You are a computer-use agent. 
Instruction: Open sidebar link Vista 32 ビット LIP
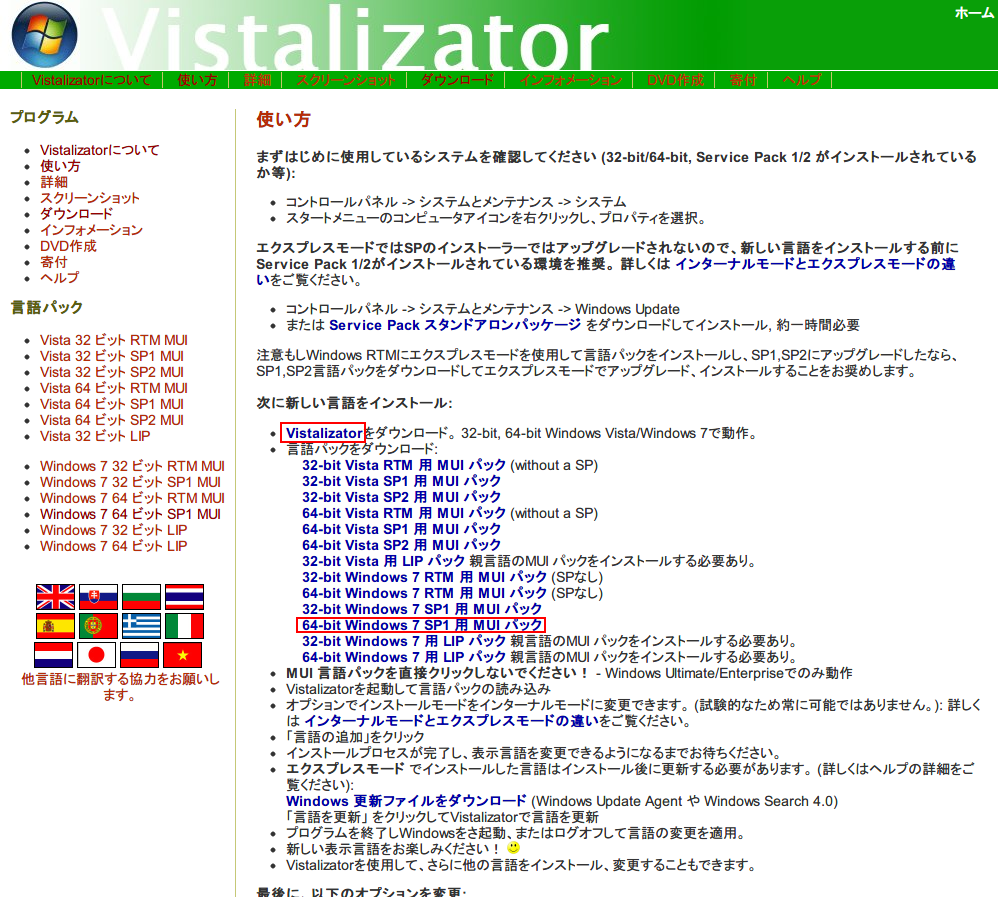[95, 436]
